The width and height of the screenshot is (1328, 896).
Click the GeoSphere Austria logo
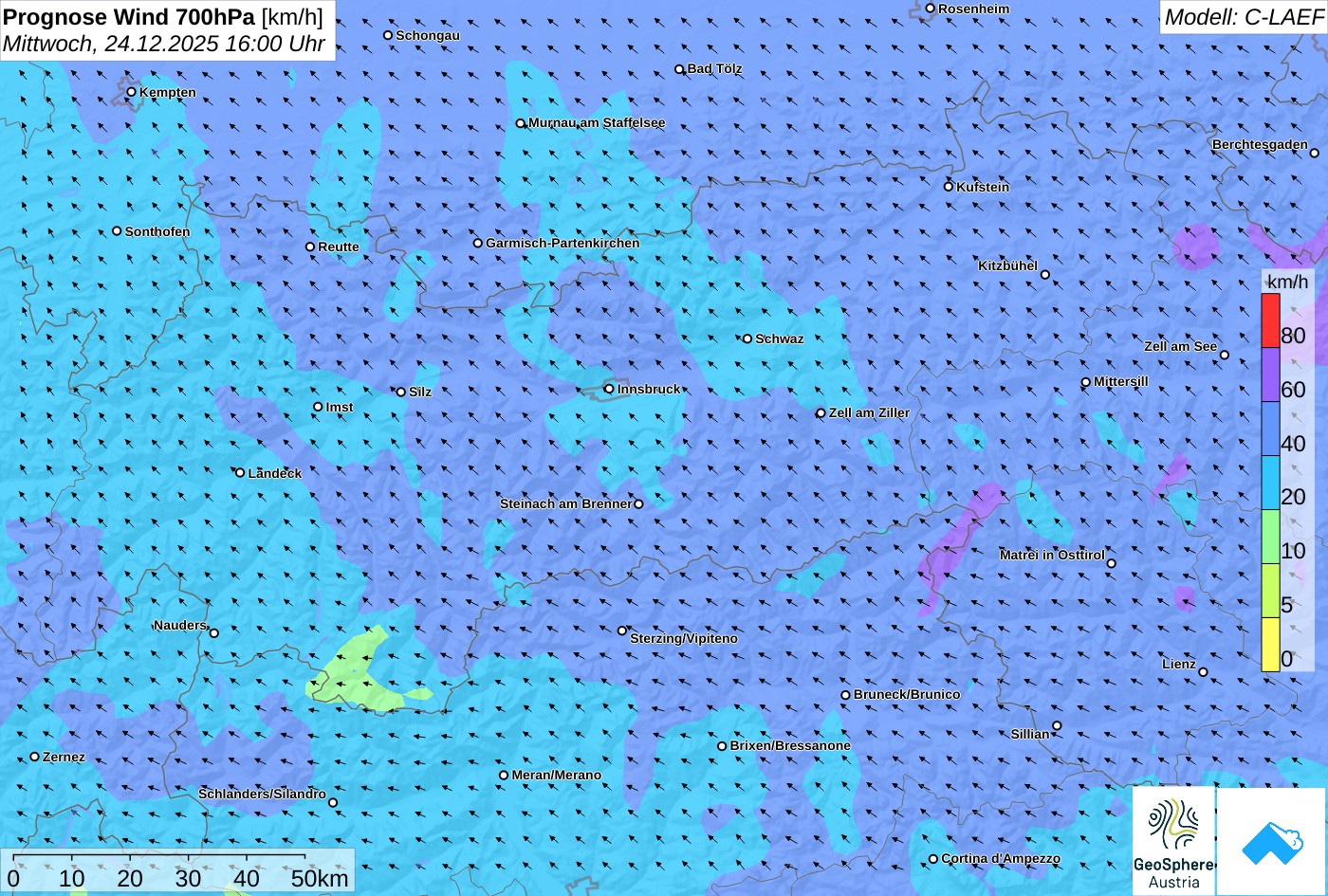pyautogui.click(x=1174, y=841)
